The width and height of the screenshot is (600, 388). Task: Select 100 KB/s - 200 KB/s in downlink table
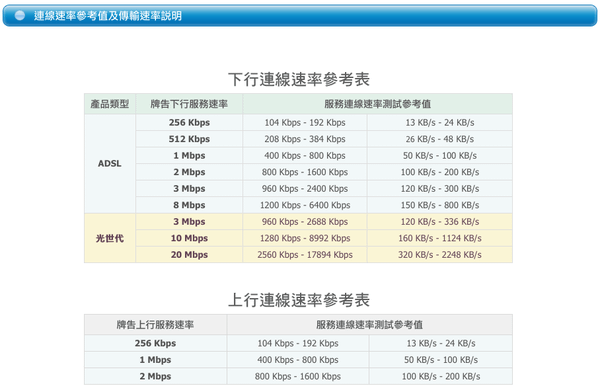coord(440,172)
